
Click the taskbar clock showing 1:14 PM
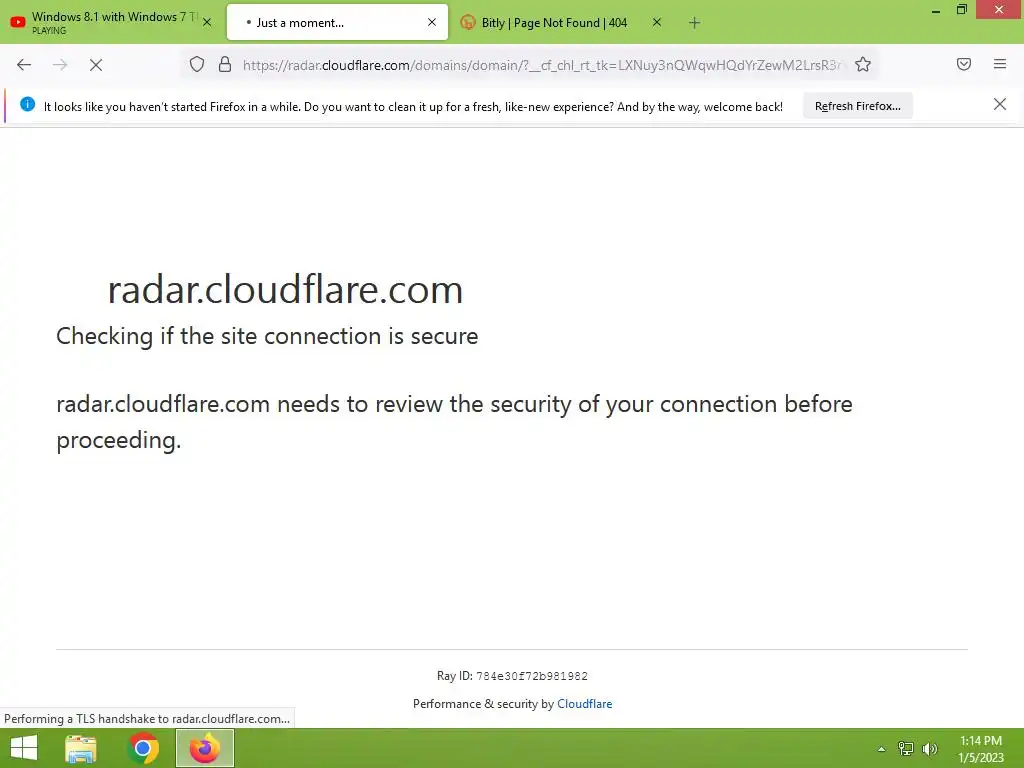pyautogui.click(x=981, y=748)
